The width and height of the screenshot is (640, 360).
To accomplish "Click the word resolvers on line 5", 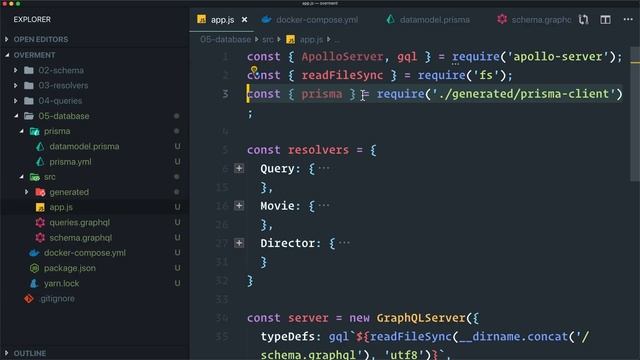I will (x=318, y=150).
